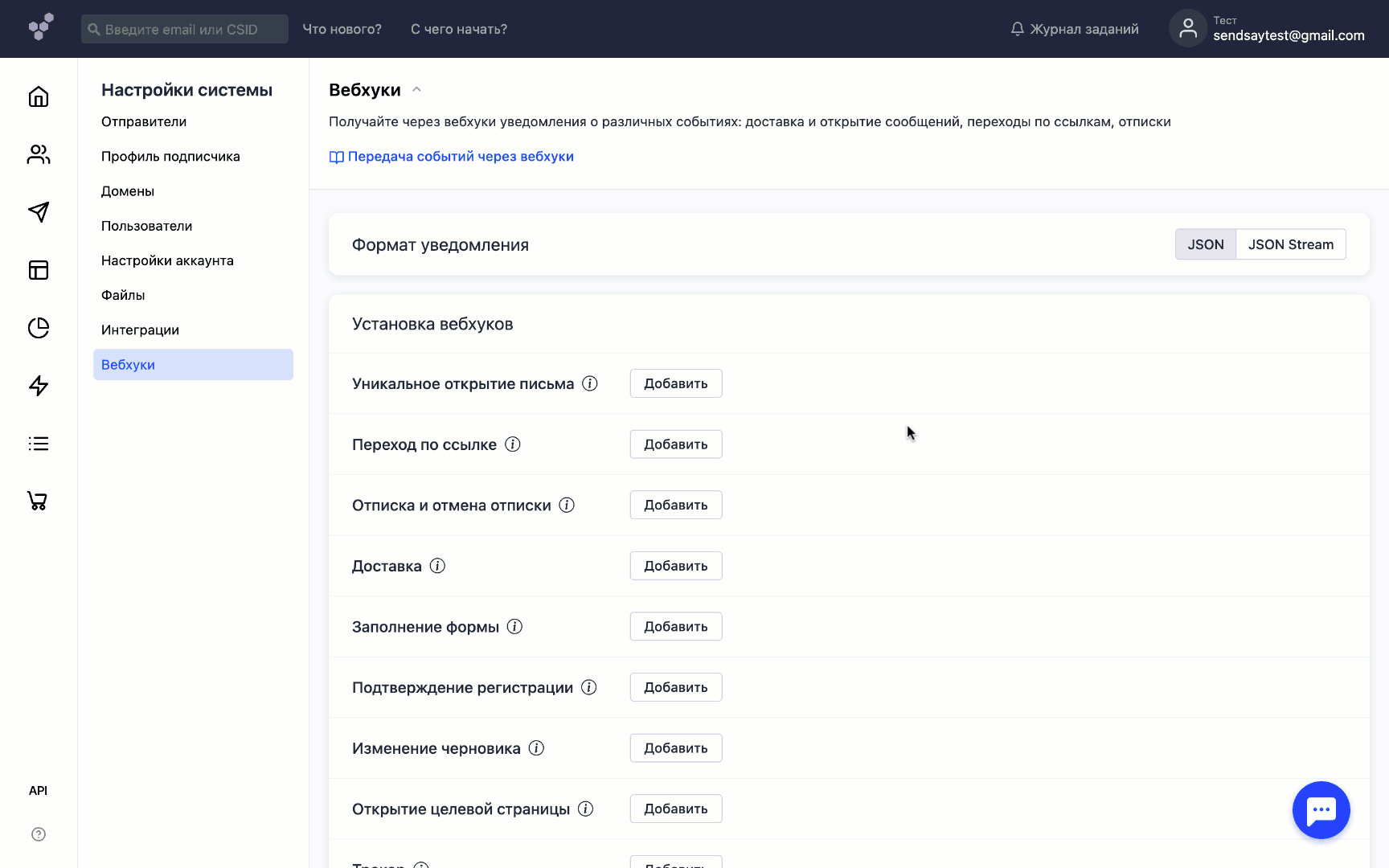1389x868 pixels.
Task: Select the subscribers (people) icon
Action: click(x=38, y=154)
